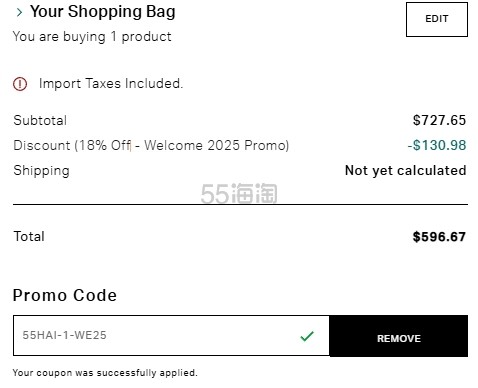The height and width of the screenshot is (388, 478).
Task: Click the EDIT button
Action: coord(437,19)
